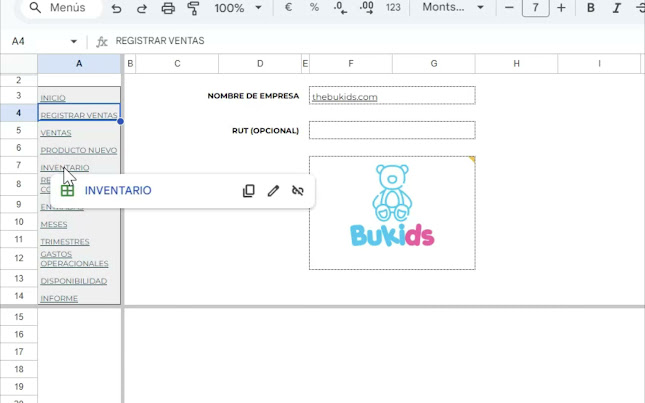Open the A4 name box dropdown
The width and height of the screenshot is (645, 403).
pos(74,41)
